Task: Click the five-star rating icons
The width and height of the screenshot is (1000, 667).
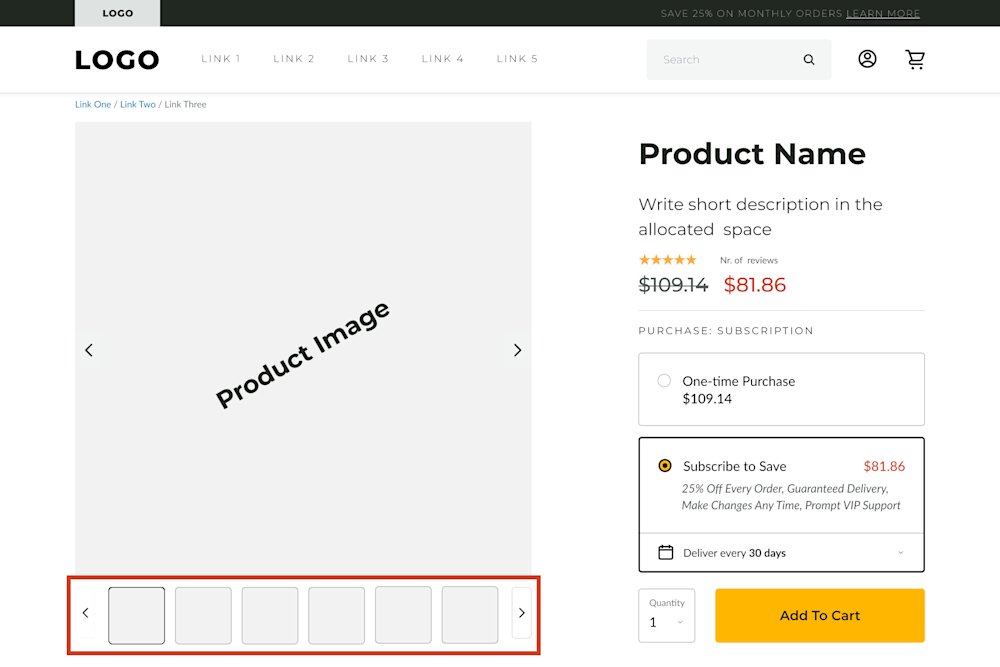Action: point(667,260)
